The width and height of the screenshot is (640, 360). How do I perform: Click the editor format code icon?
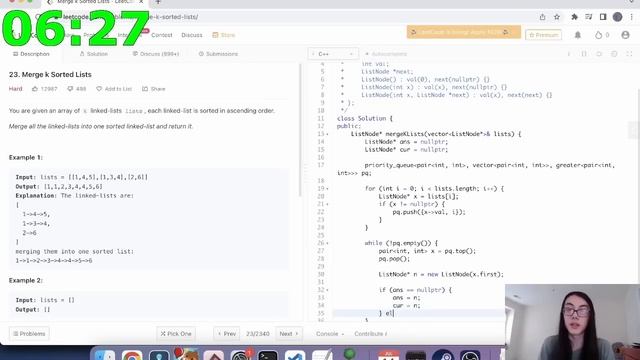click(x=584, y=54)
